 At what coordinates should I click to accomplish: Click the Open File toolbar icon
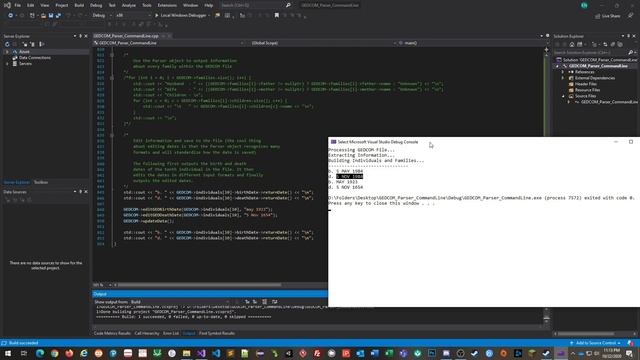click(43, 16)
